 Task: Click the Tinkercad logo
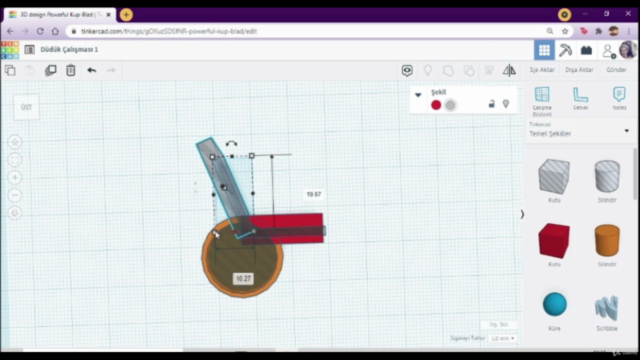[10, 50]
